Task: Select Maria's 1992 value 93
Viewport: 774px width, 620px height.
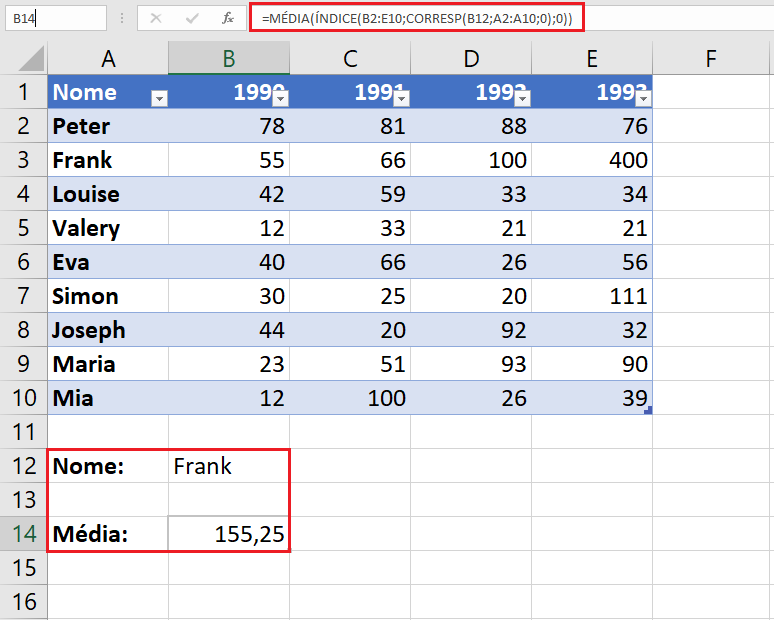Action: pyautogui.click(x=471, y=364)
